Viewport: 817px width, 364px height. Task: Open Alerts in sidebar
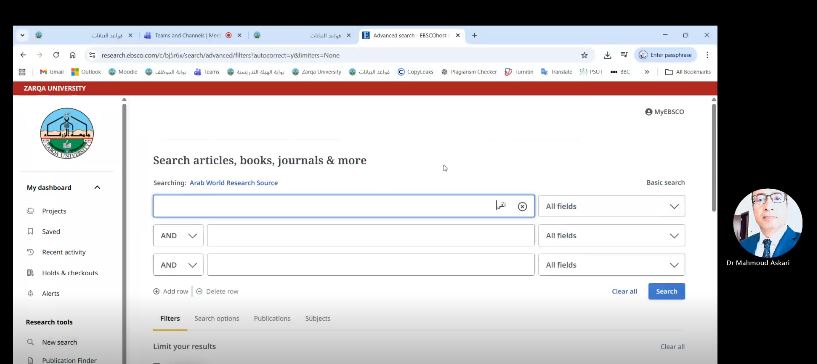coord(51,293)
